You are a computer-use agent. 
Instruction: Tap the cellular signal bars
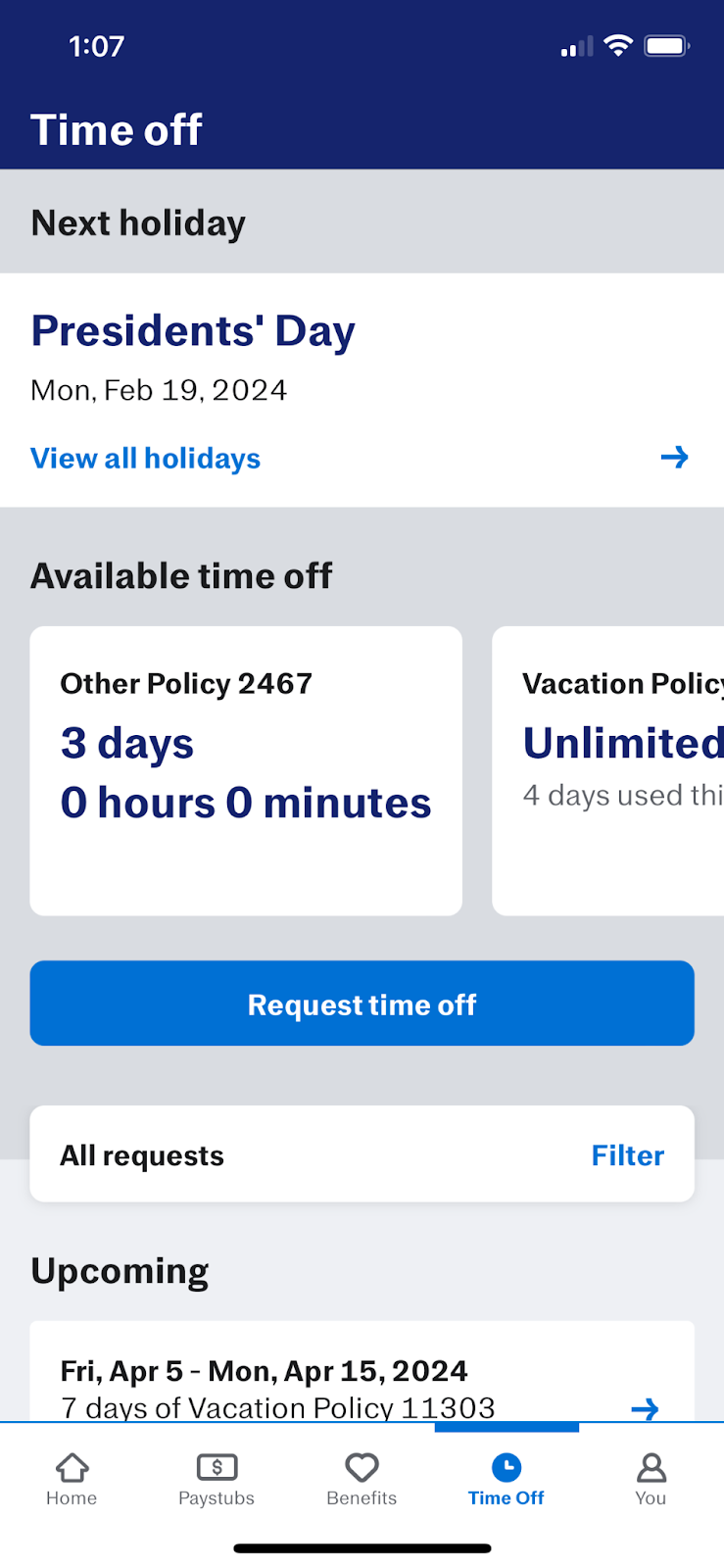pos(577,47)
